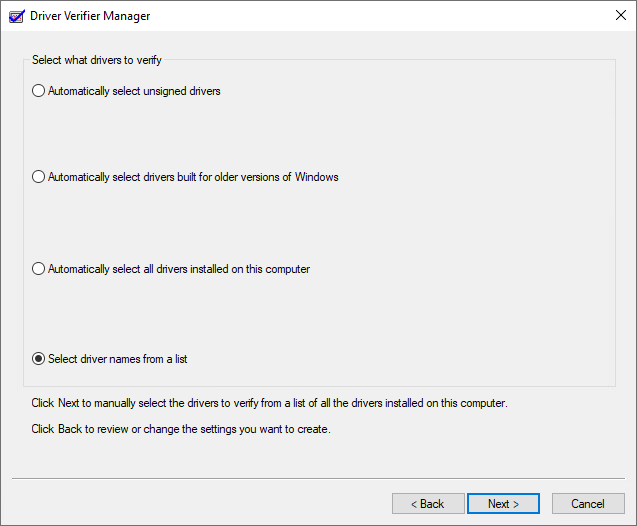Click the empty title bar area beside the title

click(380, 16)
